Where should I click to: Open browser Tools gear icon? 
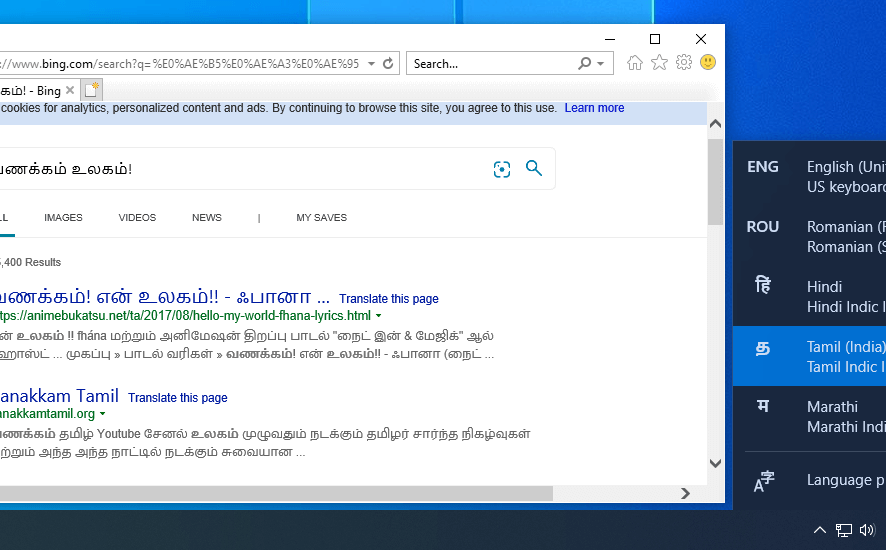pos(684,62)
